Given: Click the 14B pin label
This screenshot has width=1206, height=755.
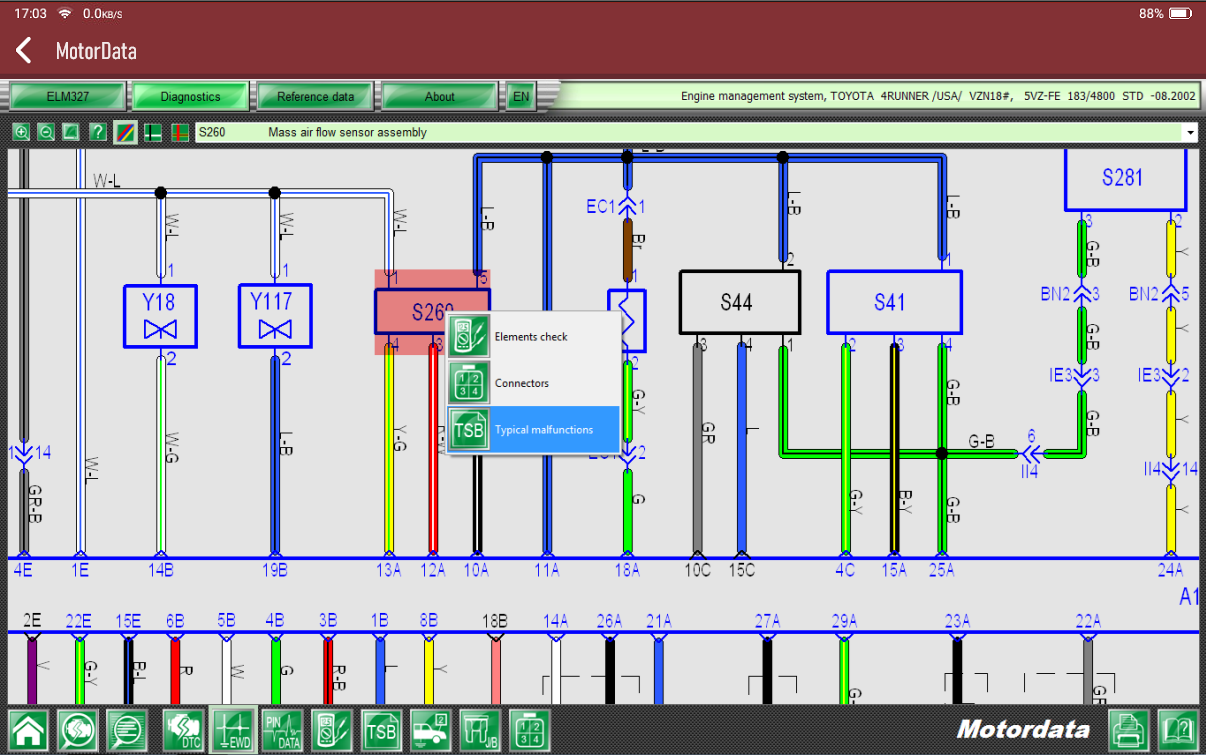Looking at the screenshot, I should coord(160,570).
